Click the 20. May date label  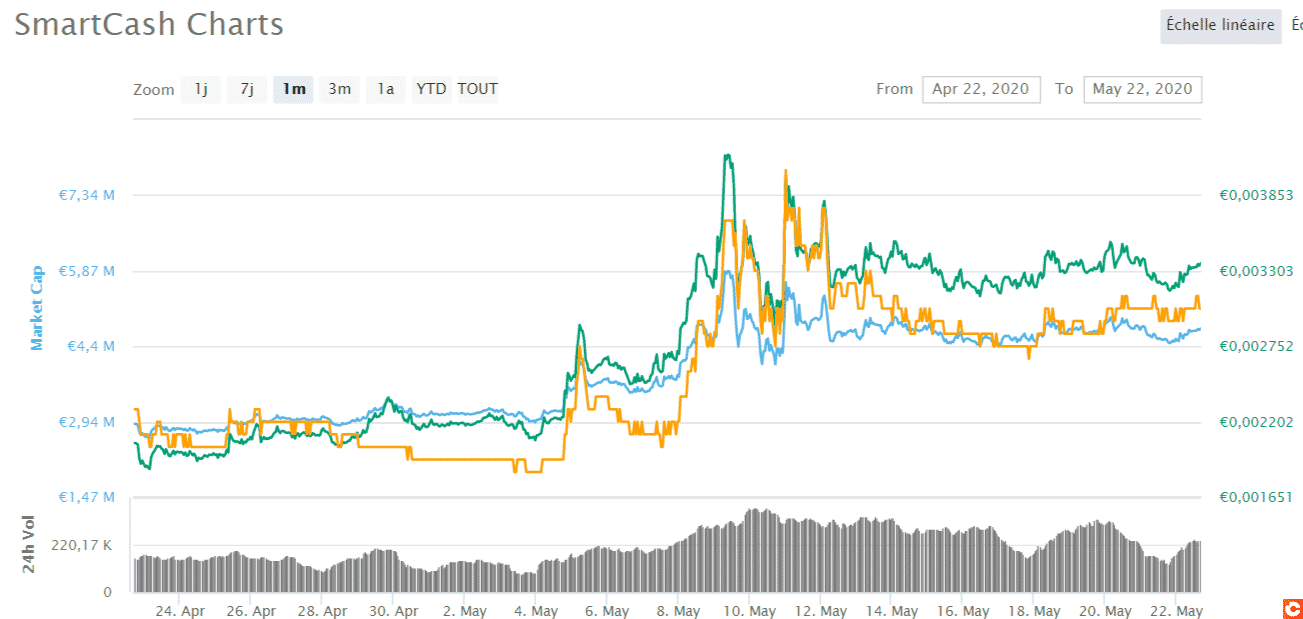point(1104,611)
